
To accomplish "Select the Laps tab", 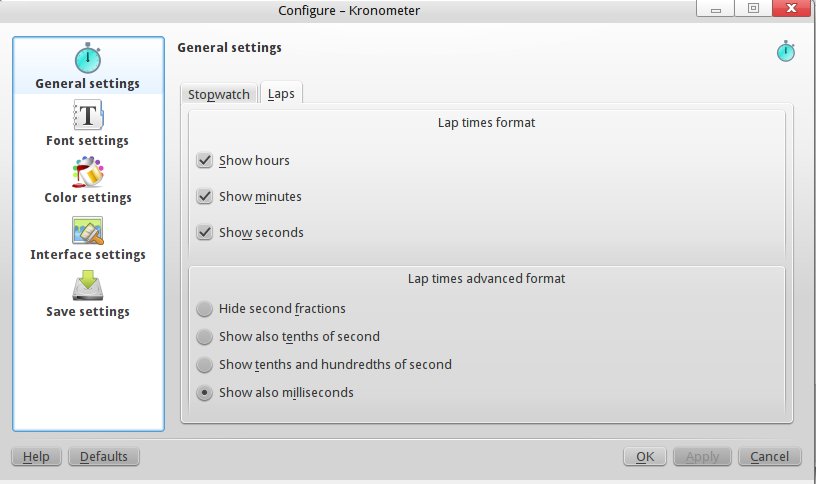I will pyautogui.click(x=281, y=94).
